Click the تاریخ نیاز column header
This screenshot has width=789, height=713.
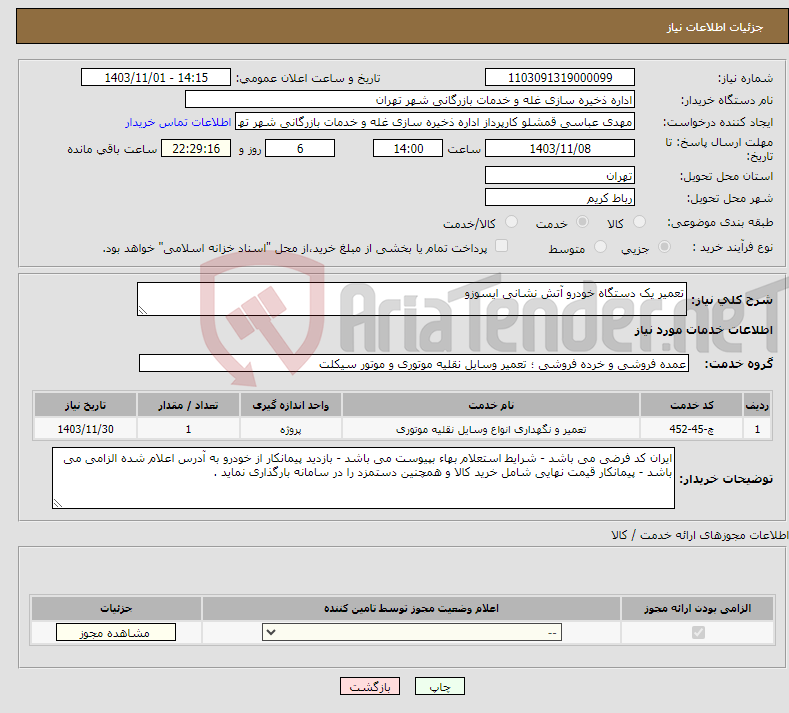85,405
